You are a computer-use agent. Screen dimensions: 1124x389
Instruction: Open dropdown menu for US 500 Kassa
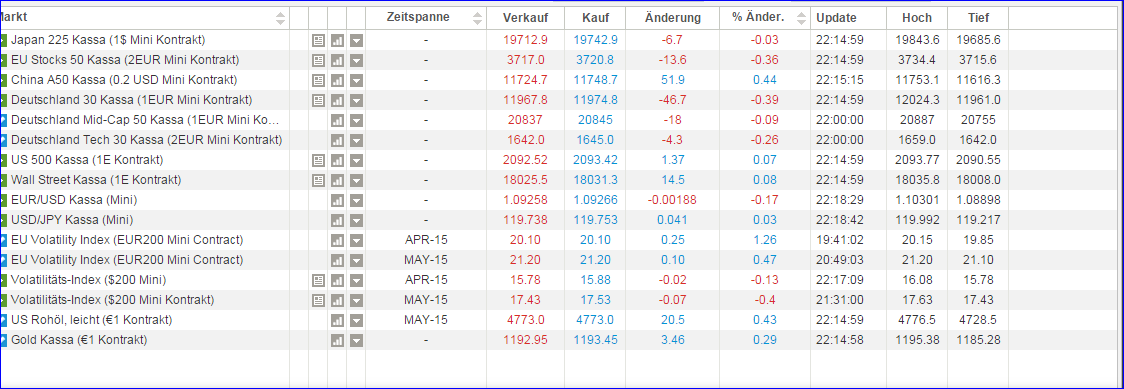tap(356, 160)
